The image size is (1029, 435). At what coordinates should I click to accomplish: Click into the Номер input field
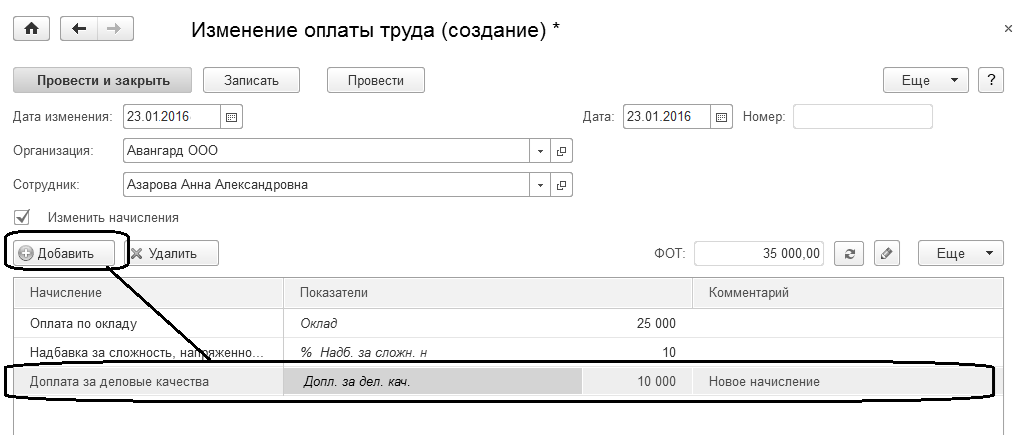pos(862,117)
